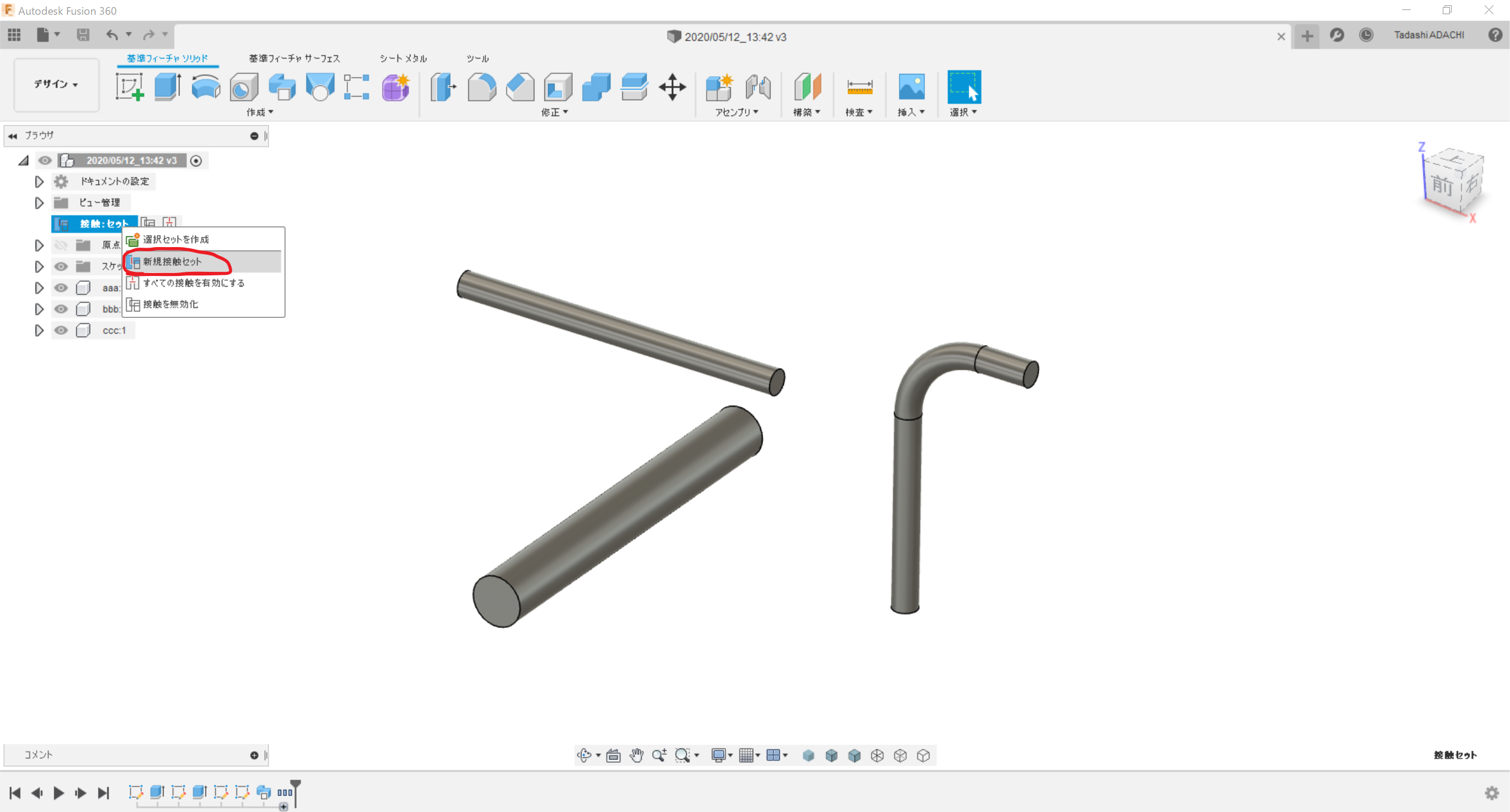
Task: Open the 選択 dropdown menu
Action: (x=963, y=112)
